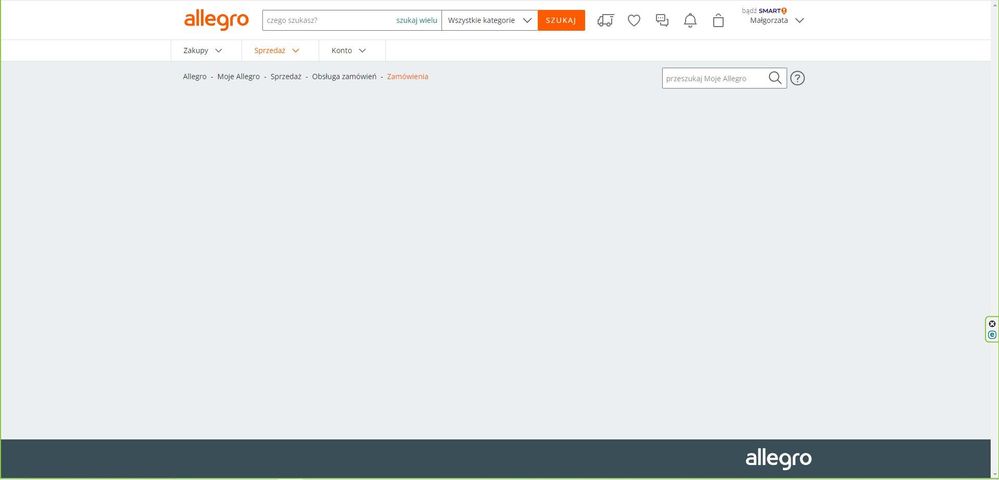The image size is (999, 480).
Task: Expand the Małgorzata account dropdown
Action: [777, 20]
